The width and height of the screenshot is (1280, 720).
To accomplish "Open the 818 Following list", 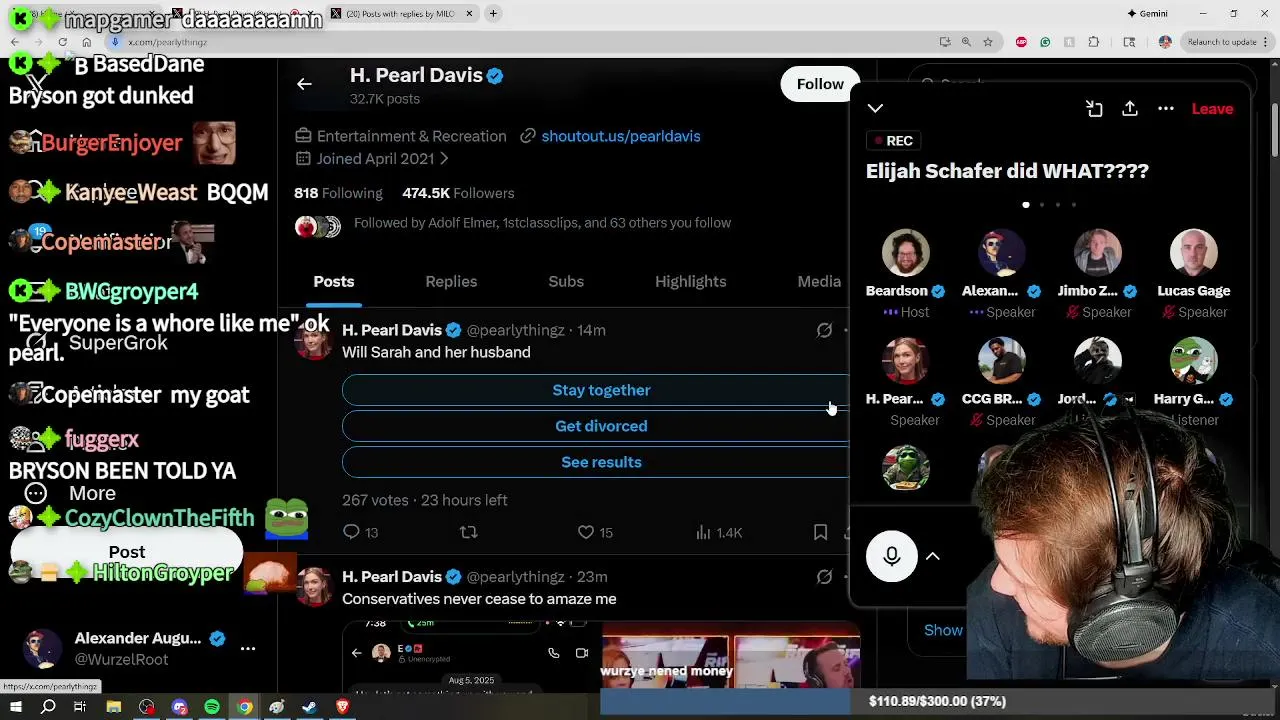I will pyautogui.click(x=338, y=193).
